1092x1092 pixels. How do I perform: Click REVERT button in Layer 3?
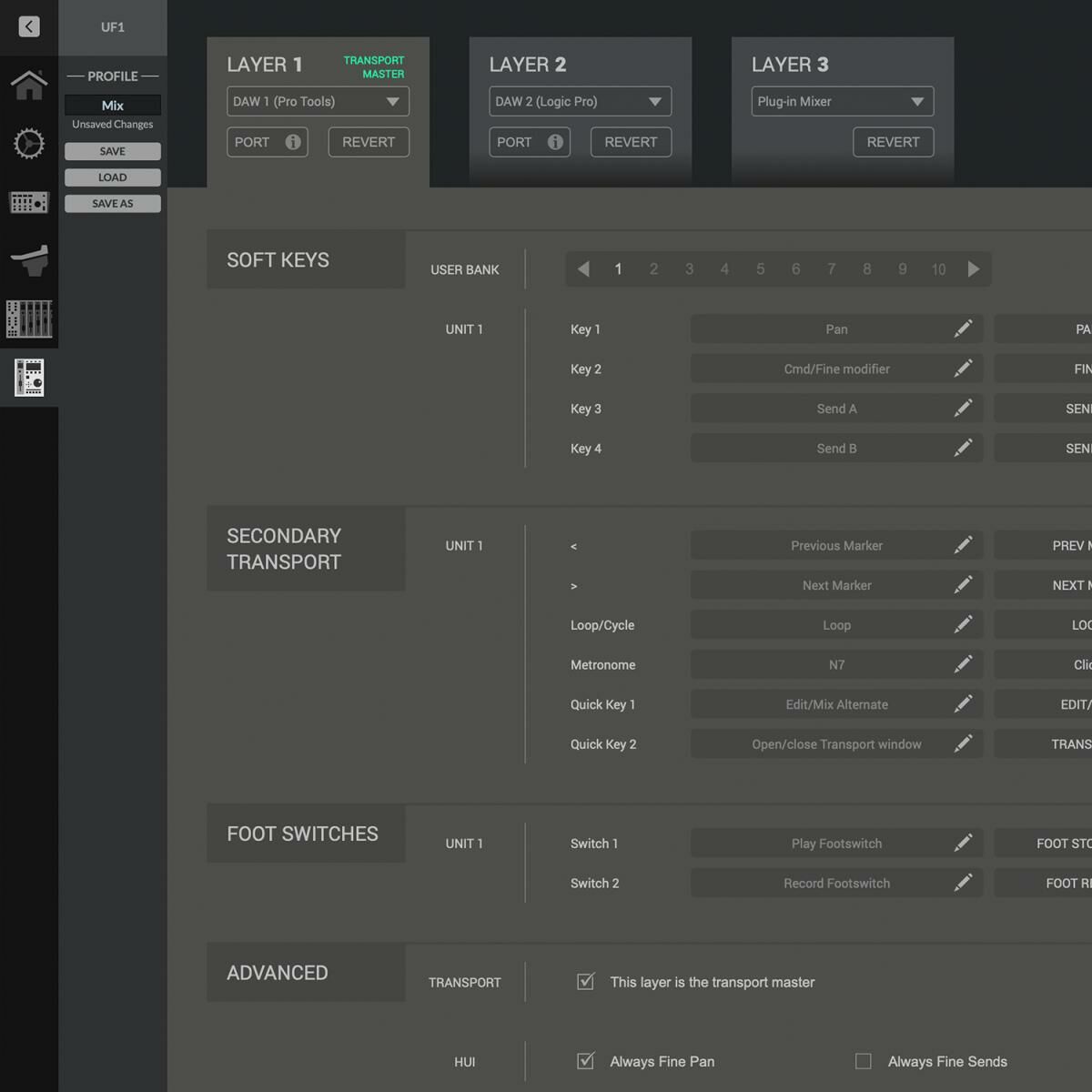tap(893, 142)
